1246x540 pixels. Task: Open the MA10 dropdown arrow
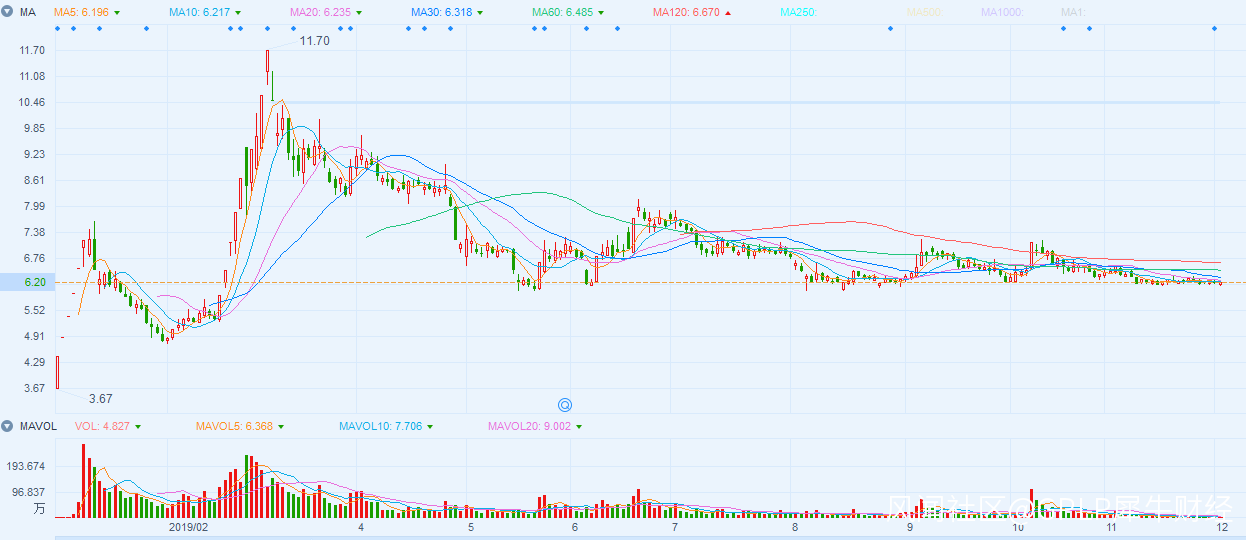point(237,12)
